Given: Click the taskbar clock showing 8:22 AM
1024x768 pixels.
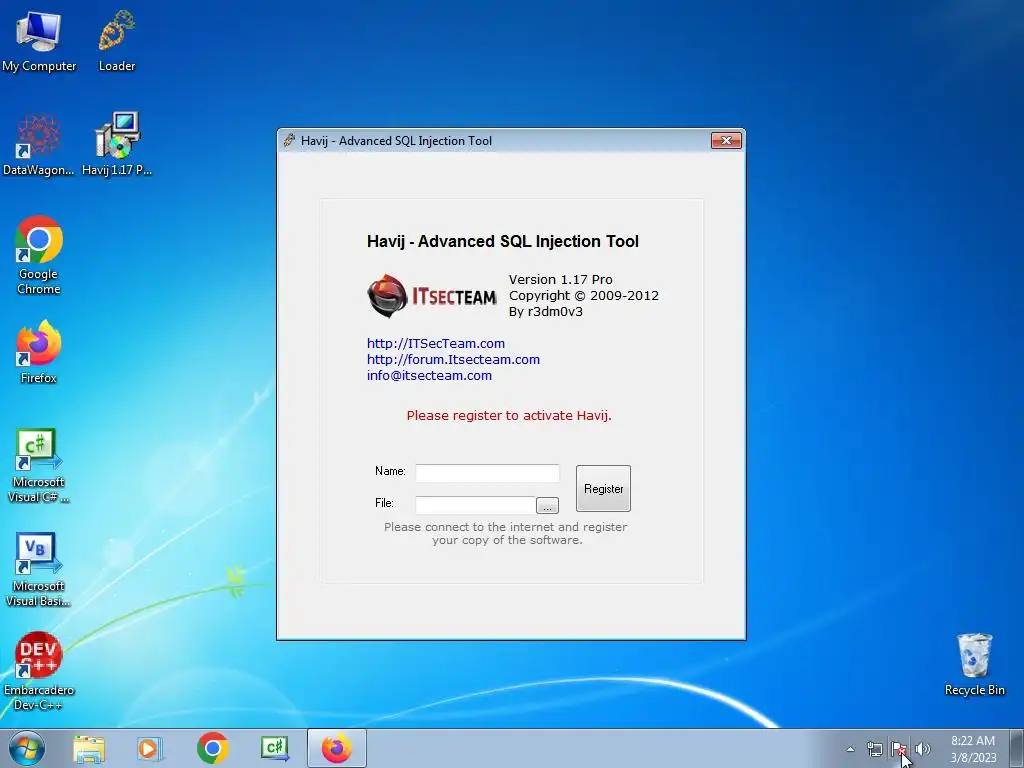Looking at the screenshot, I should click(973, 749).
